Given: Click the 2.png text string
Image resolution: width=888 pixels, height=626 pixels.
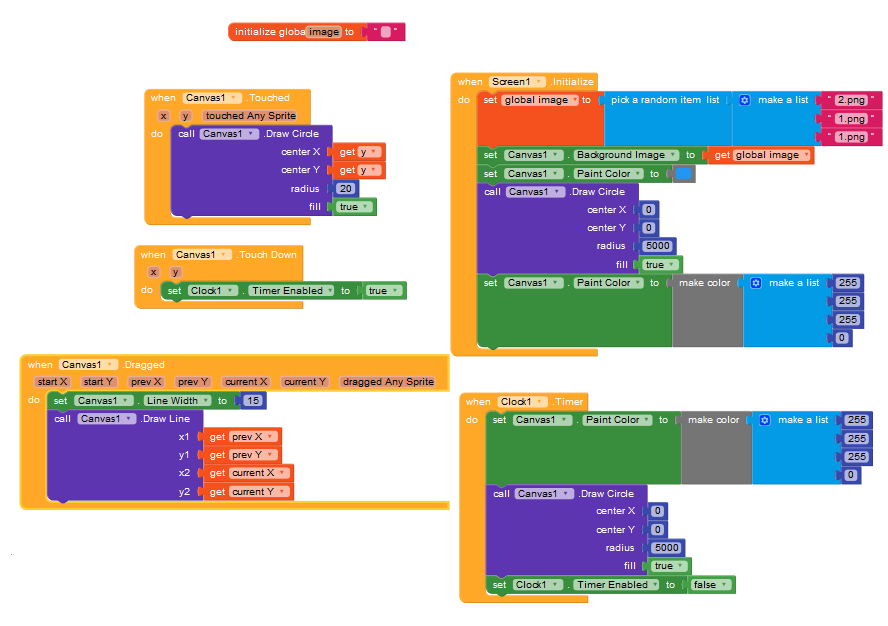Looking at the screenshot, I should (851, 100).
